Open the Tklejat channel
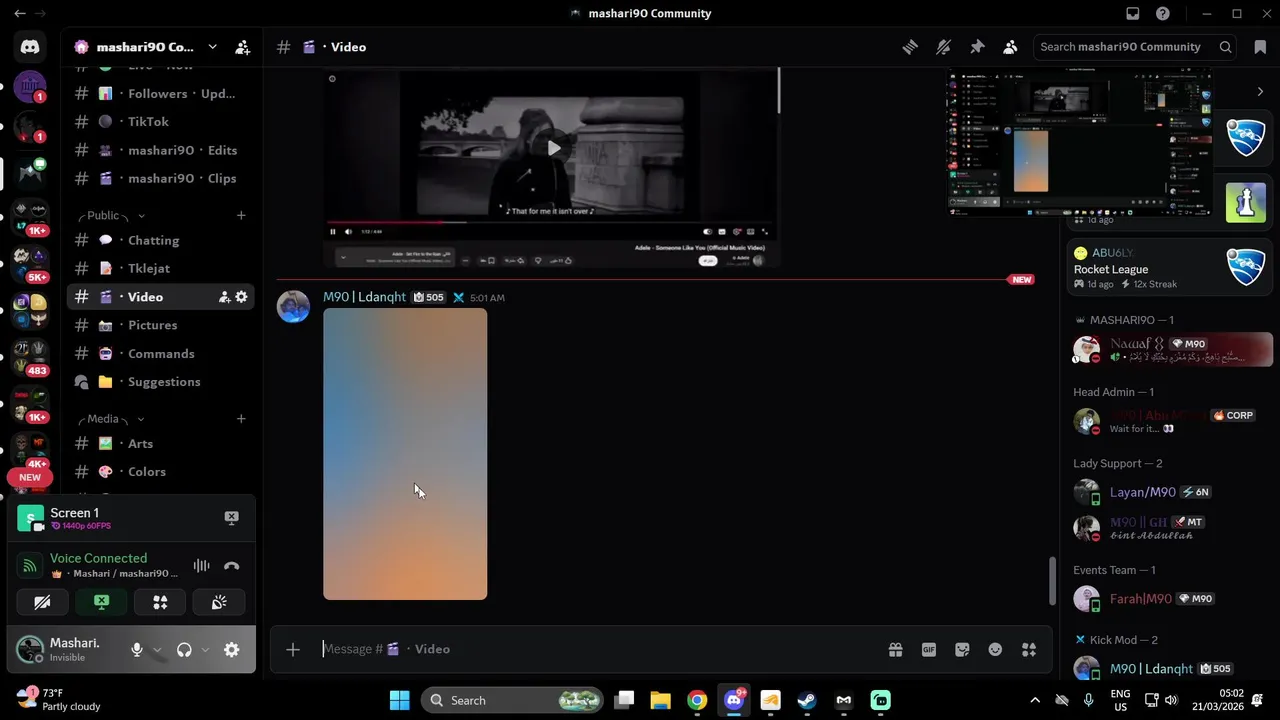 click(160, 268)
